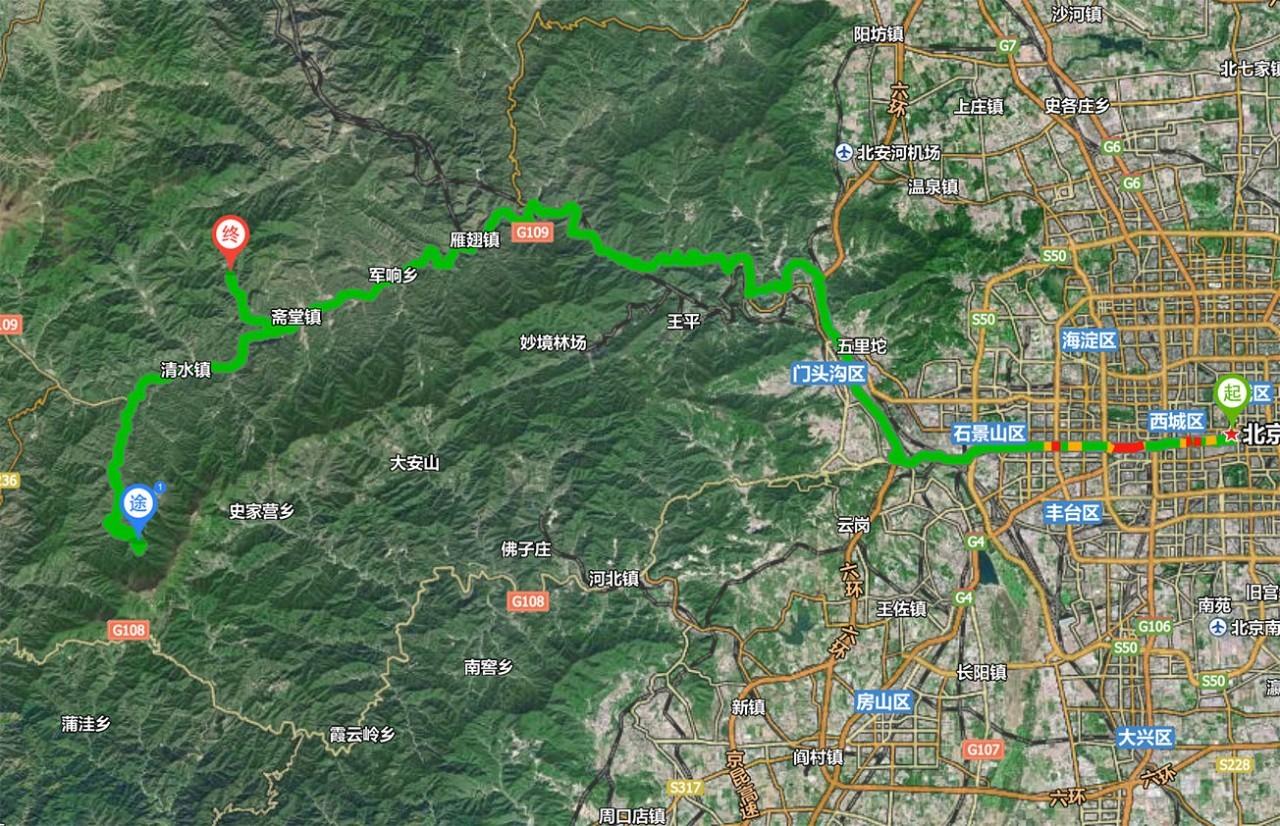Click the 北京南 airport icon

(x=1217, y=627)
